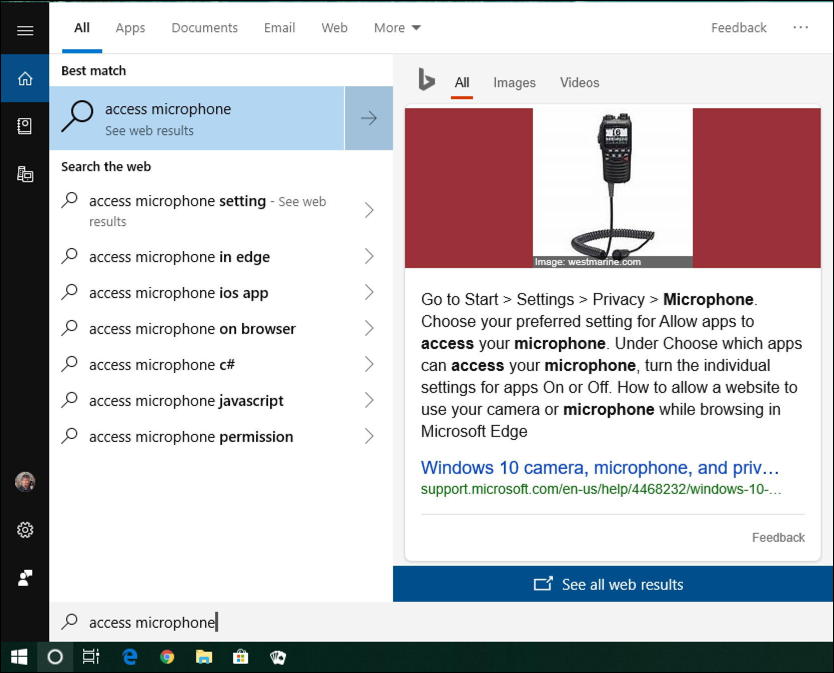Open the Devices icon in the sidebar
Viewport: 834px width, 673px height.
click(x=25, y=173)
